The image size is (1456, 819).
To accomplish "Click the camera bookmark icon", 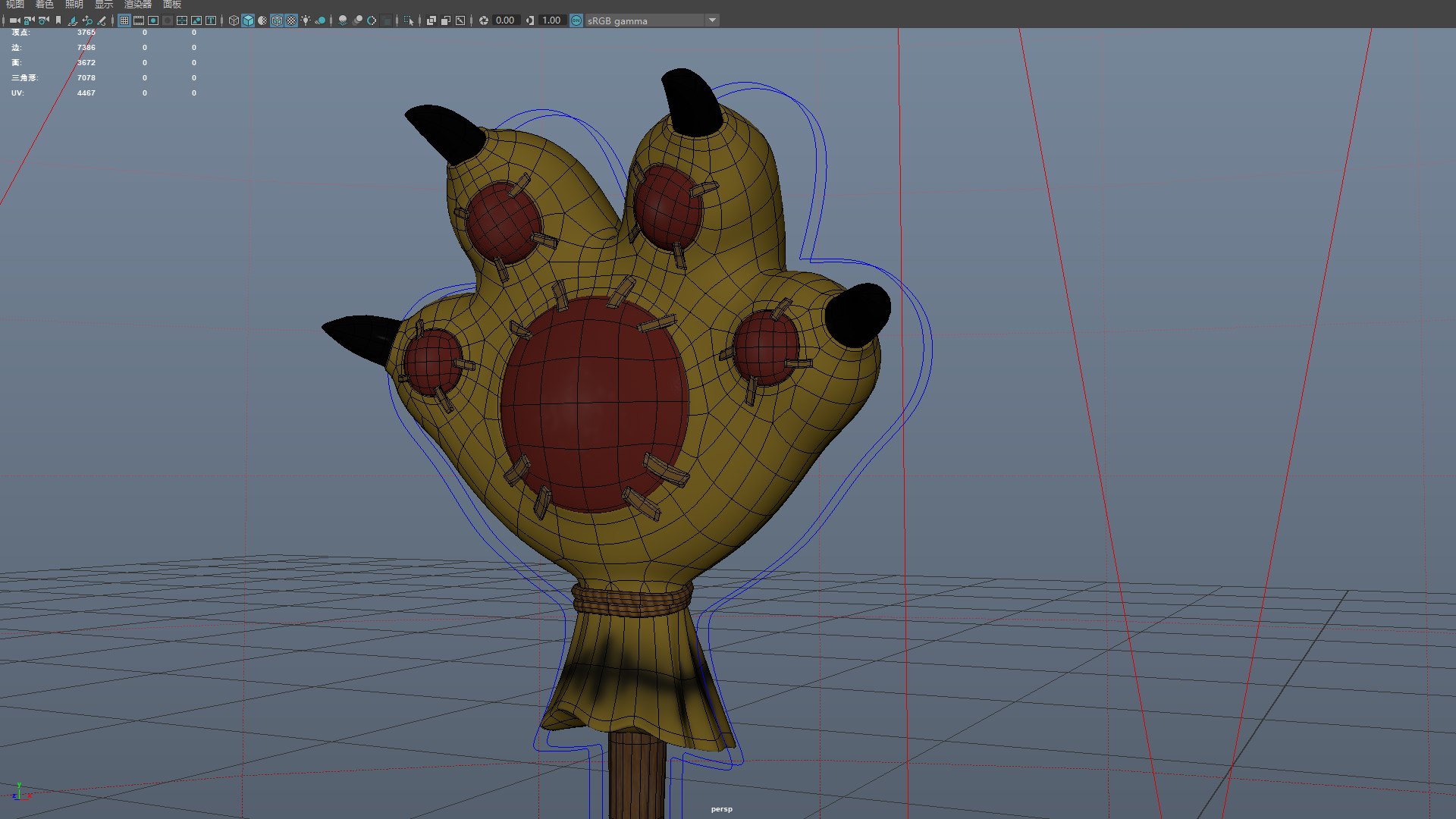I will (x=58, y=20).
